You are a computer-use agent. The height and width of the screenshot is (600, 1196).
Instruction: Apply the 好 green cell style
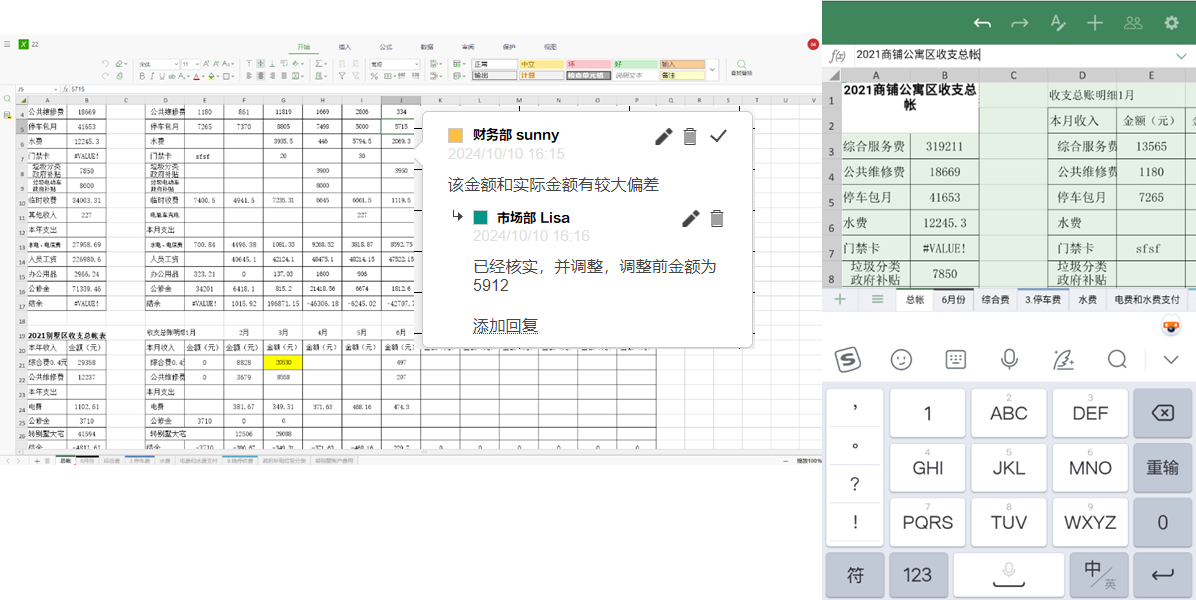(635, 65)
